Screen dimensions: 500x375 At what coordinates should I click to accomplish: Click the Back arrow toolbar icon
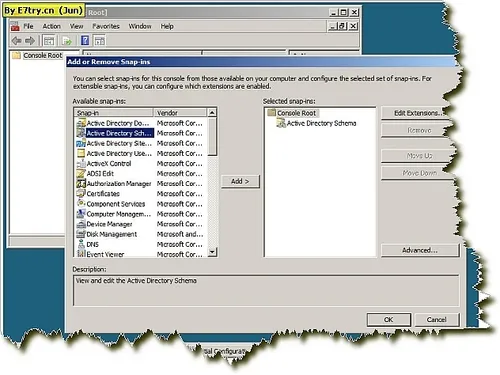coord(16,41)
